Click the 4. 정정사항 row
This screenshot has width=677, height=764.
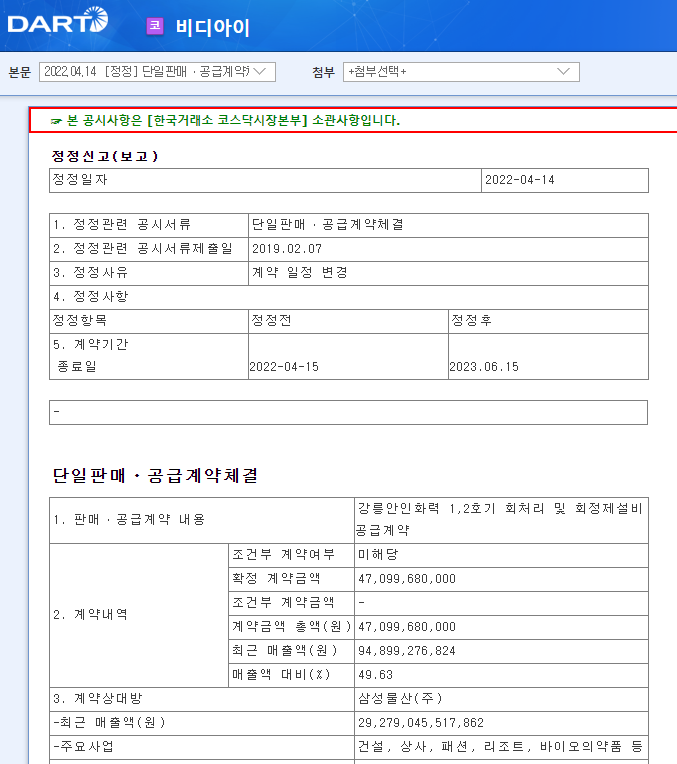349,297
